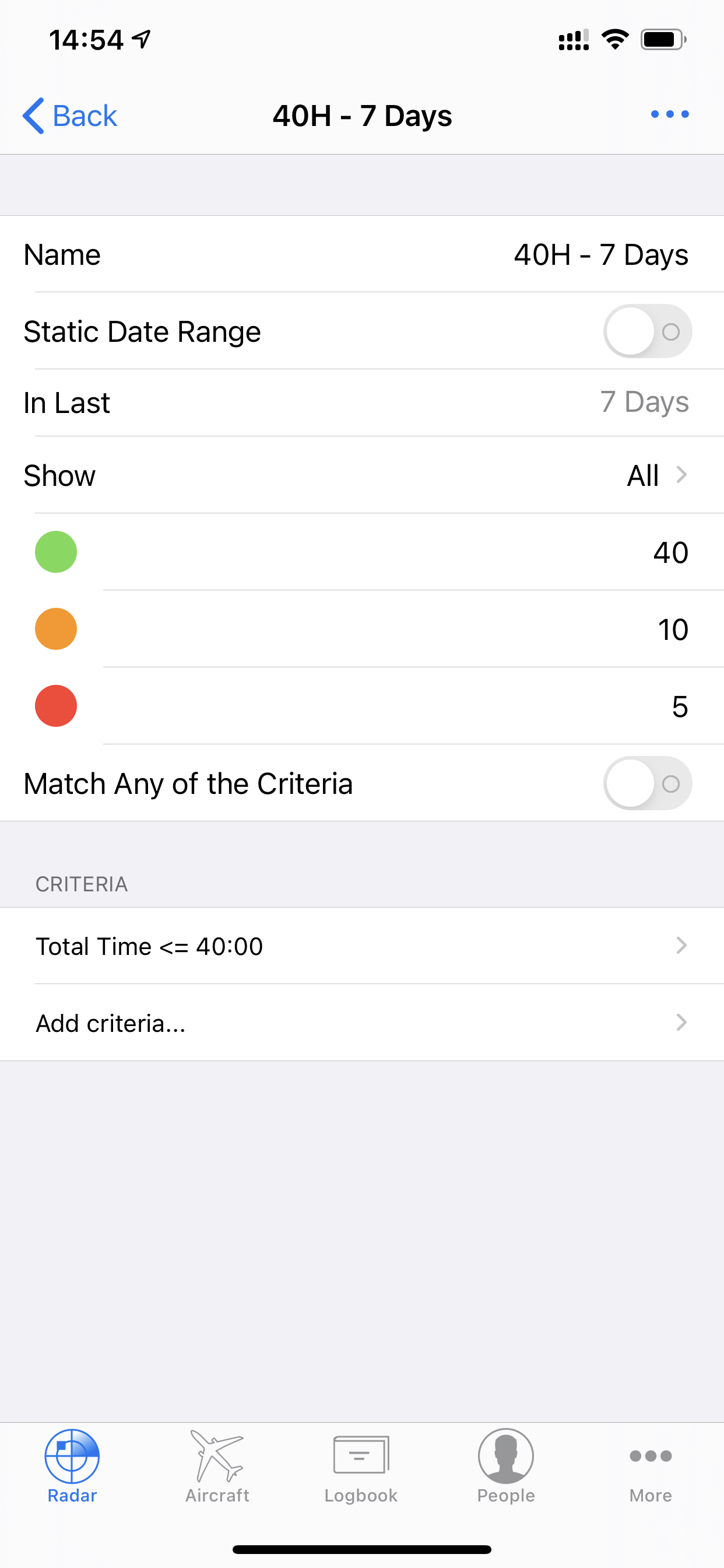The width and height of the screenshot is (724, 1568).
Task: Tap the Wi-Fi status icon
Action: point(615,40)
